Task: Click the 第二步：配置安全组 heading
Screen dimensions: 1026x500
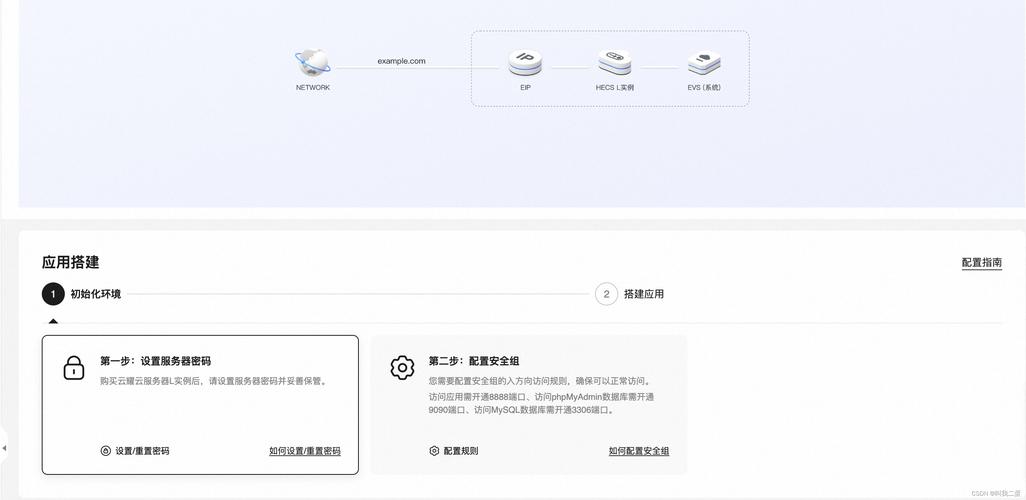Action: (x=474, y=361)
